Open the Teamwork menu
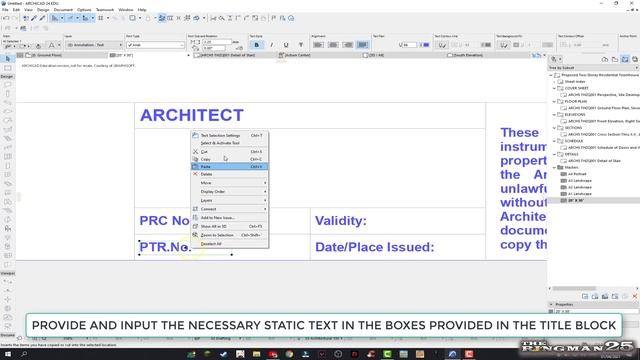Image resolution: width=640 pixels, height=360 pixels. point(105,9)
